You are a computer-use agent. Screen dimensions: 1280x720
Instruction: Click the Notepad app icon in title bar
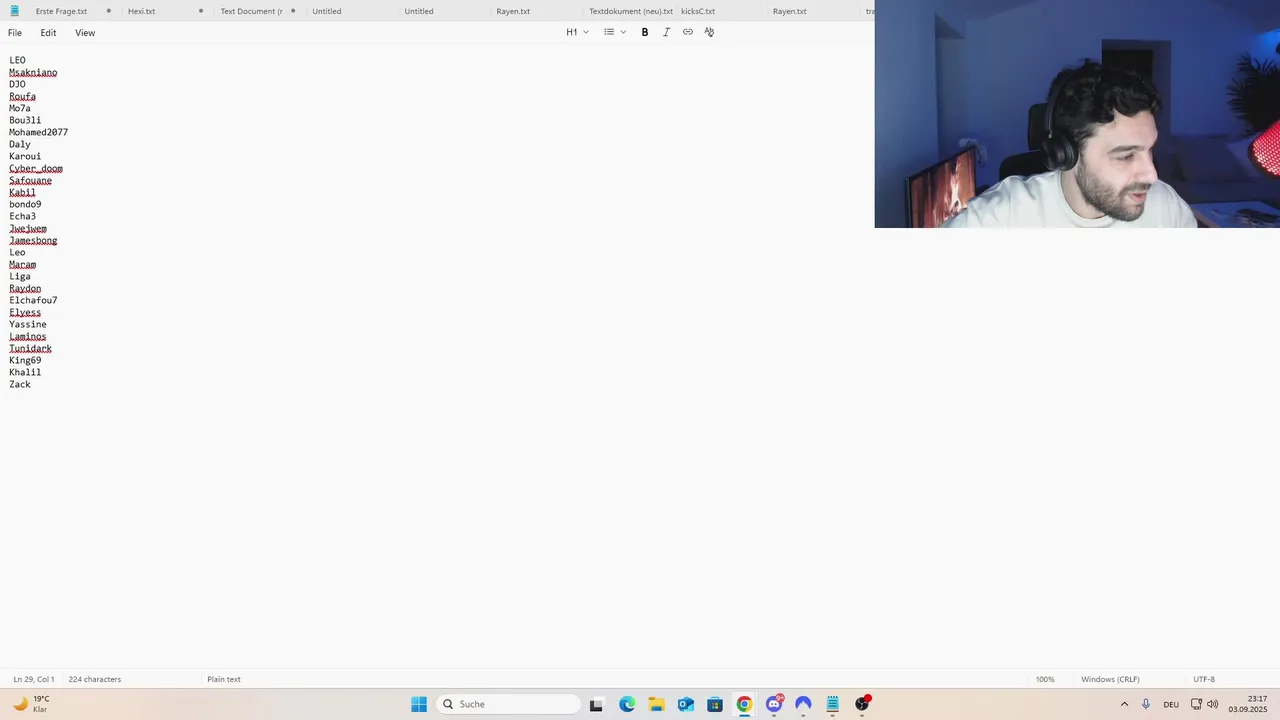pos(14,11)
